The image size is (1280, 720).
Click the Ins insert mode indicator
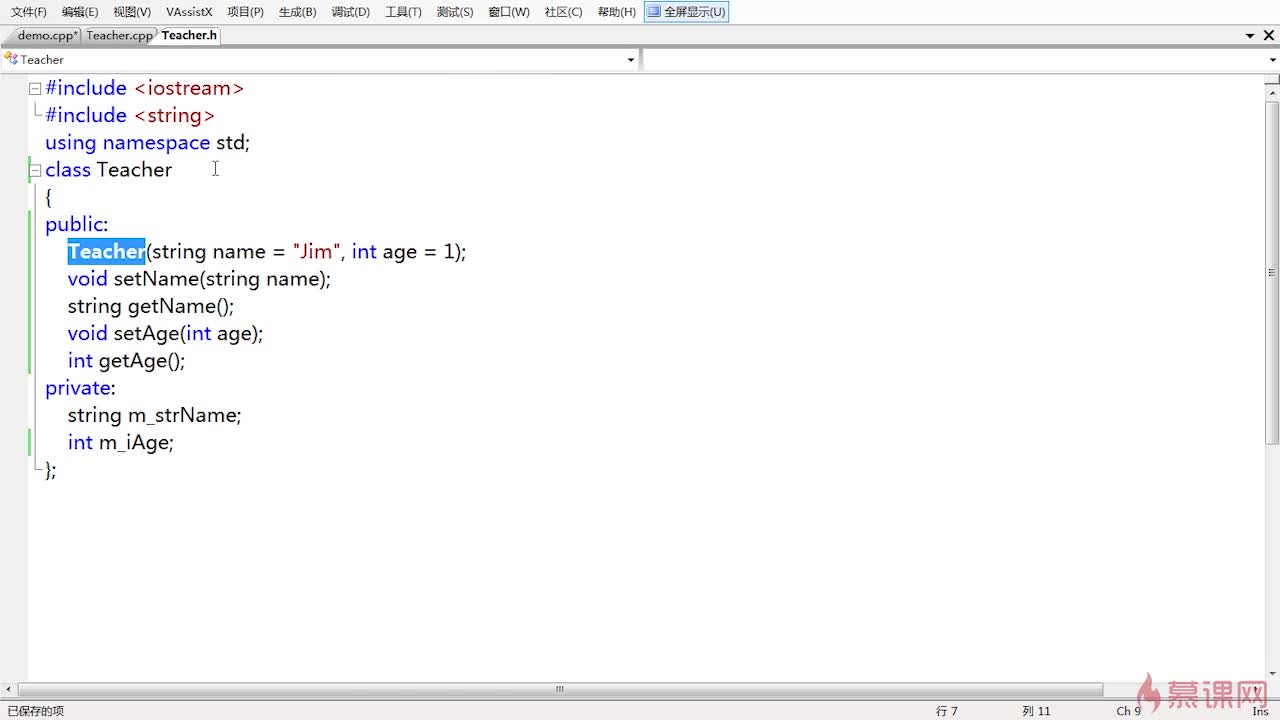(x=1260, y=711)
